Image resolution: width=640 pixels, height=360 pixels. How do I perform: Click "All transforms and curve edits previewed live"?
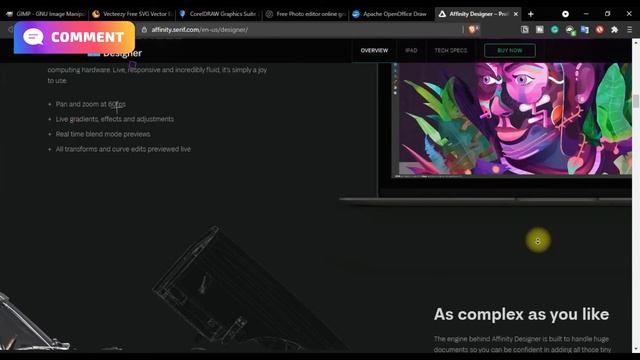(x=123, y=149)
